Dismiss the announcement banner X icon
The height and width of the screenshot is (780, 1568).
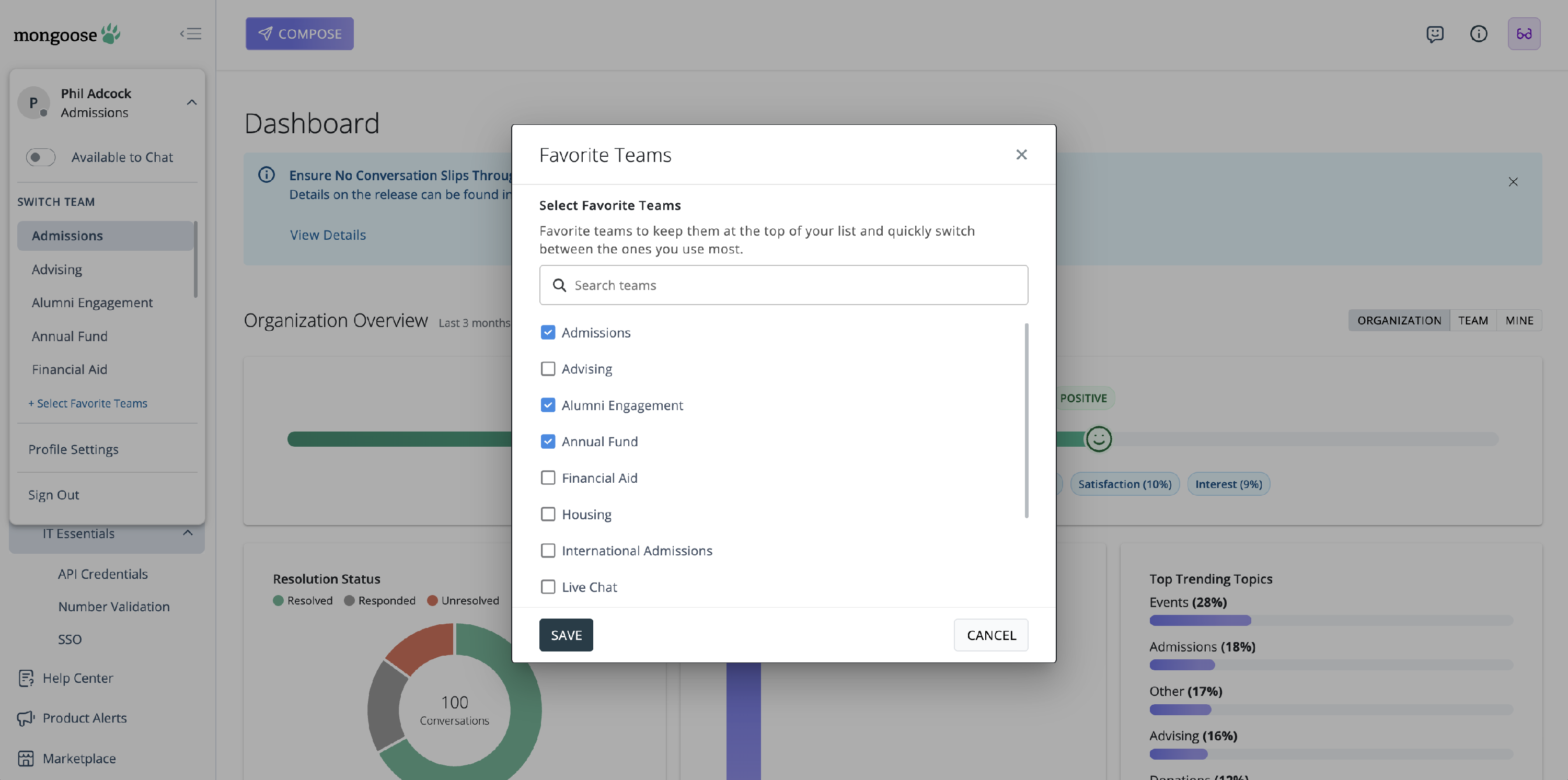(1513, 182)
